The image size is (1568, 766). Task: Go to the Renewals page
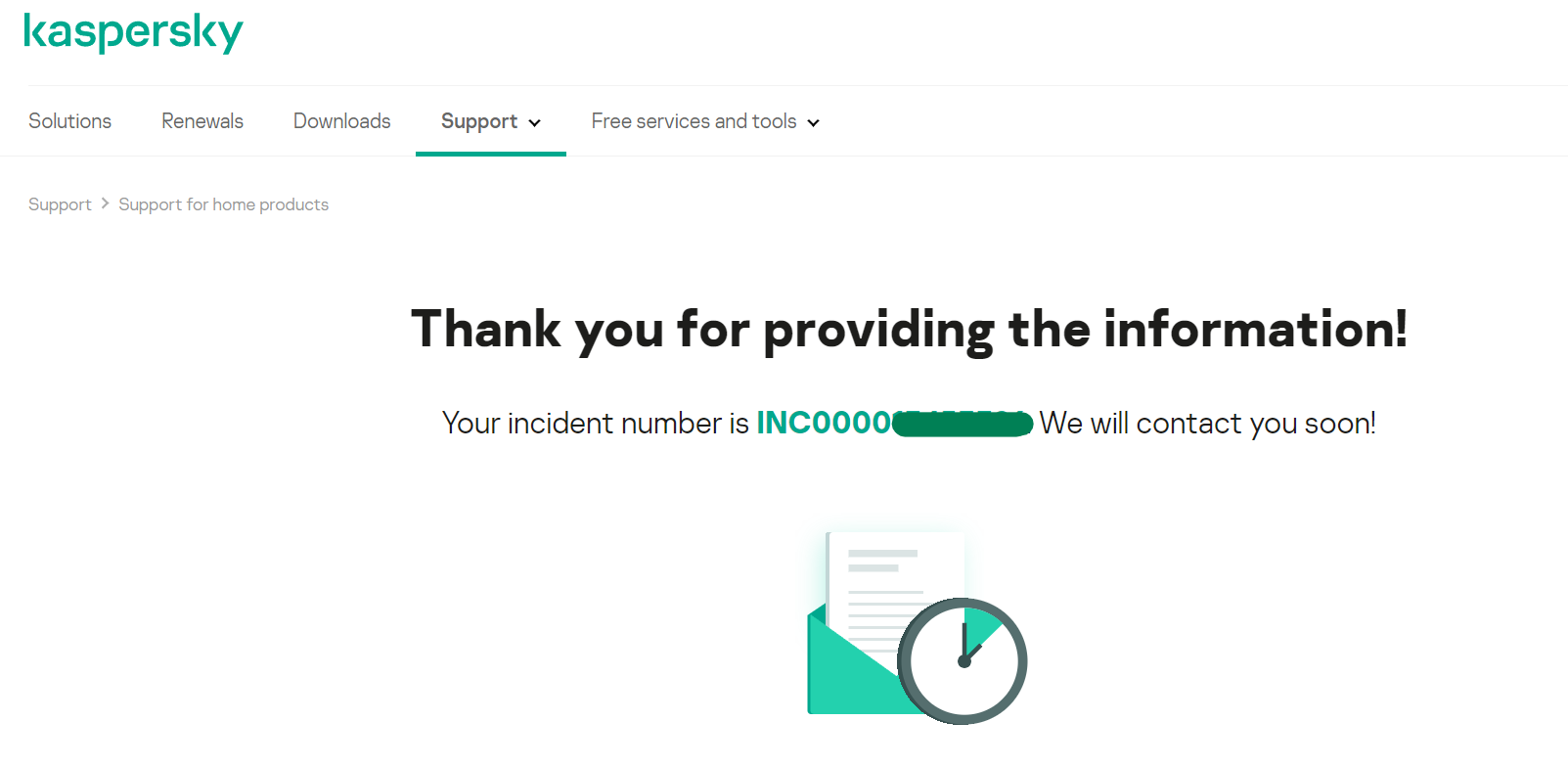[x=202, y=121]
